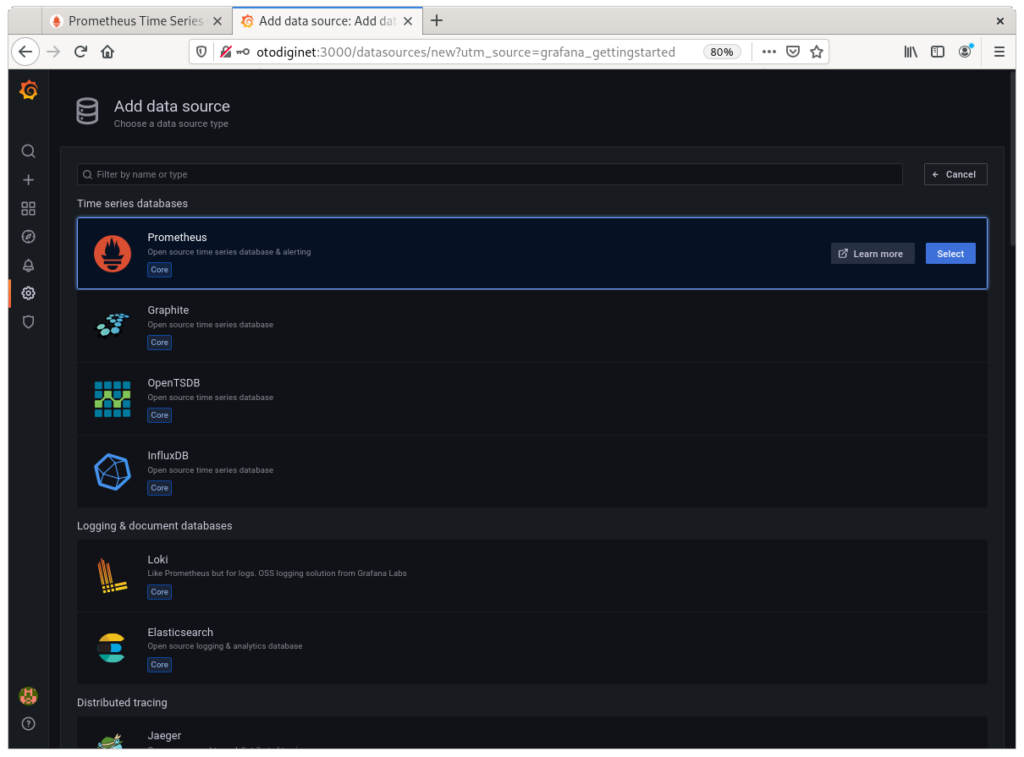Screen dimensions: 1024x757
Task: Save page to Pocket icon
Action: click(793, 52)
